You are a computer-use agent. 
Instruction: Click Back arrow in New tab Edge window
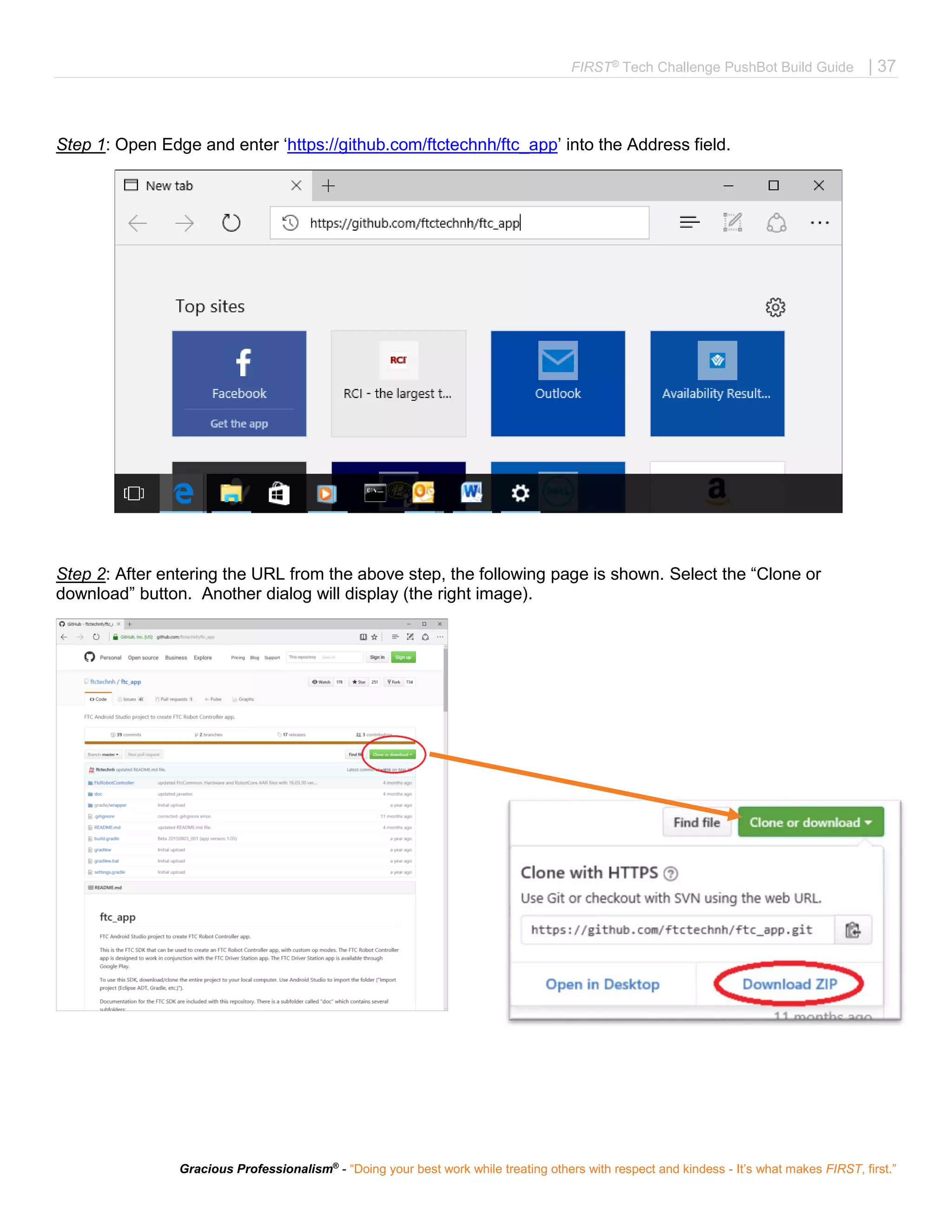tap(138, 223)
